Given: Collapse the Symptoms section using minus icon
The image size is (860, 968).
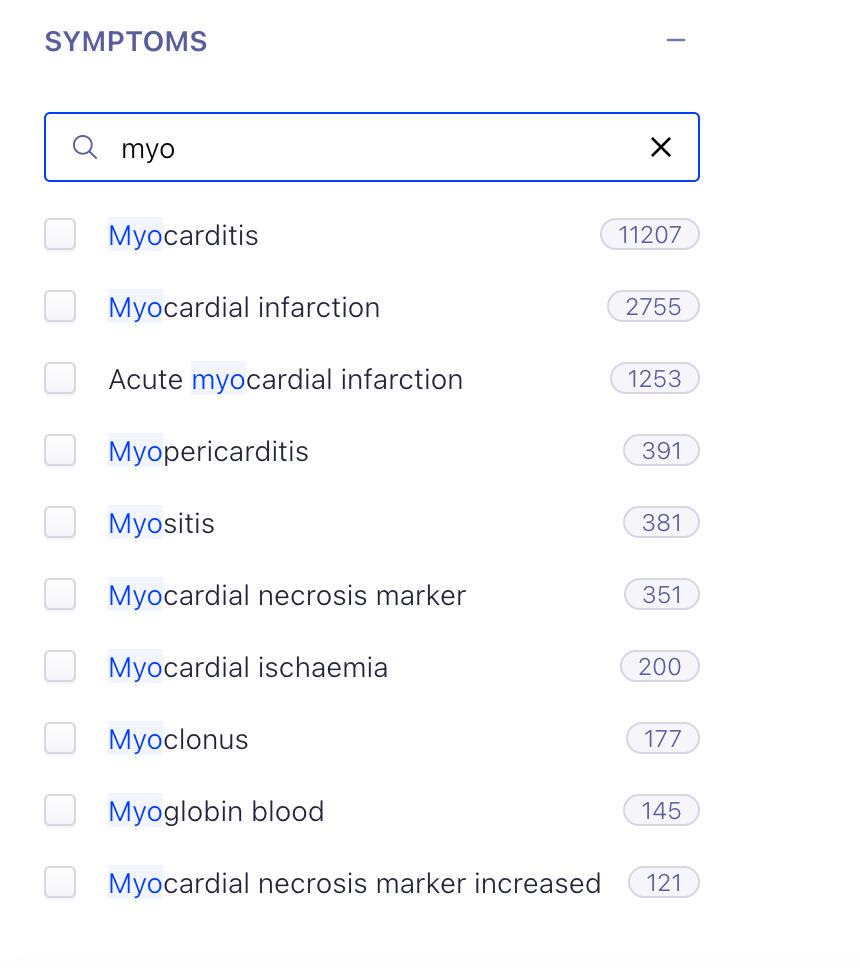Looking at the screenshot, I should (x=676, y=41).
